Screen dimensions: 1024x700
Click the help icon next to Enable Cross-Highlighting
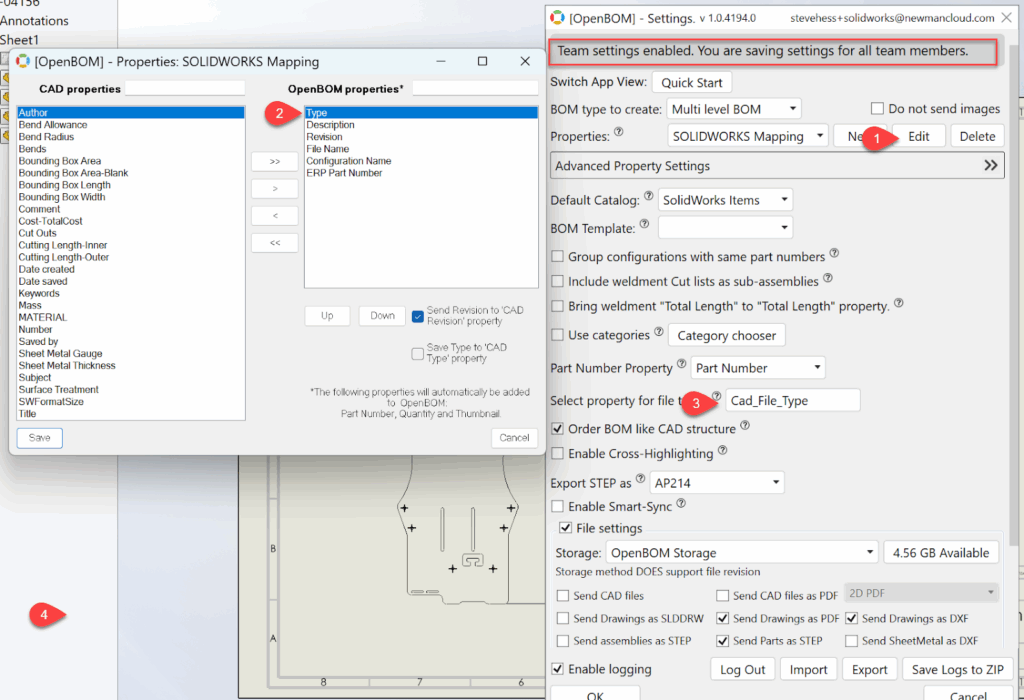point(723,450)
